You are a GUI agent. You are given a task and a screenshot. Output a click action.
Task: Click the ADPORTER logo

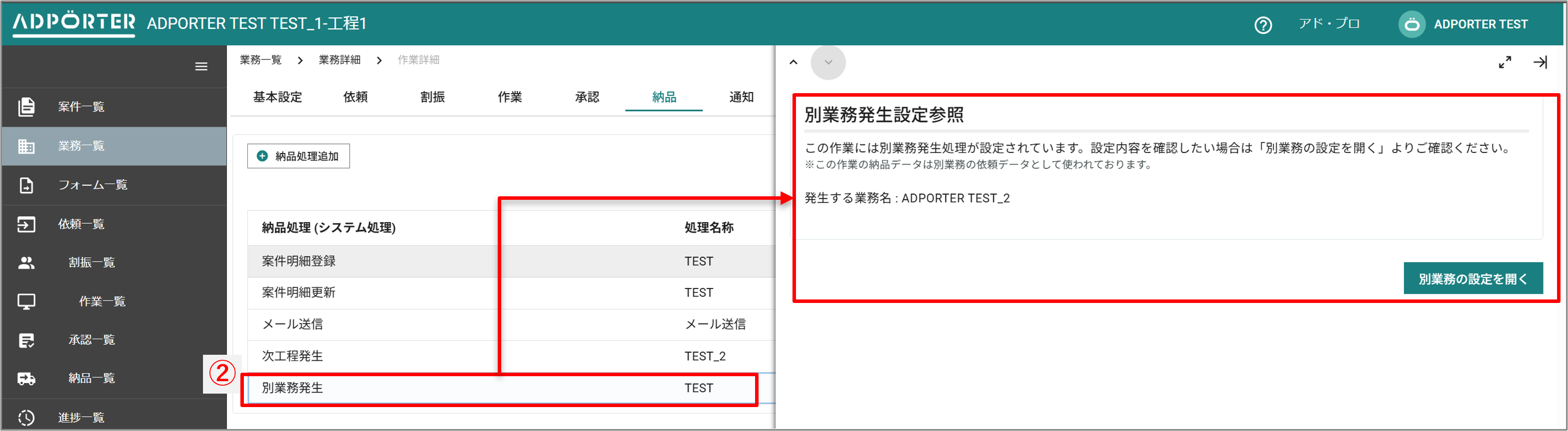[x=74, y=23]
